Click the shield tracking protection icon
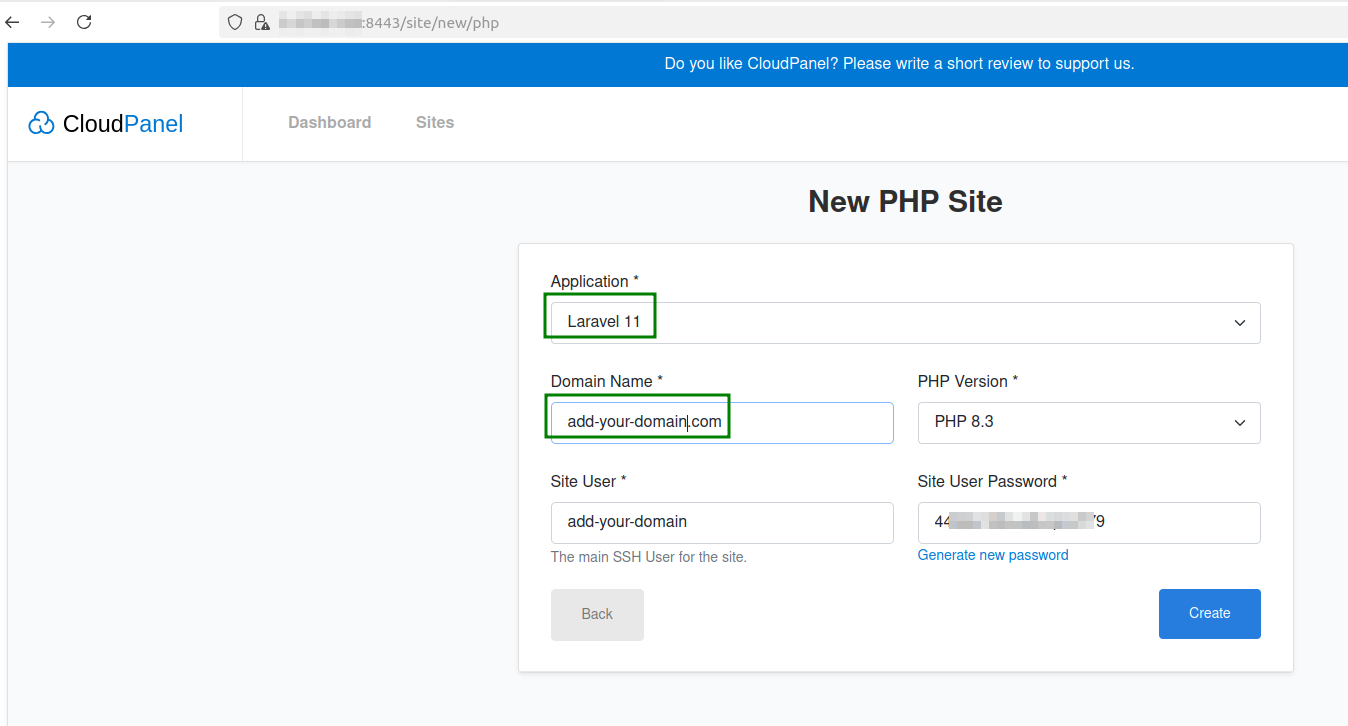 [x=235, y=22]
